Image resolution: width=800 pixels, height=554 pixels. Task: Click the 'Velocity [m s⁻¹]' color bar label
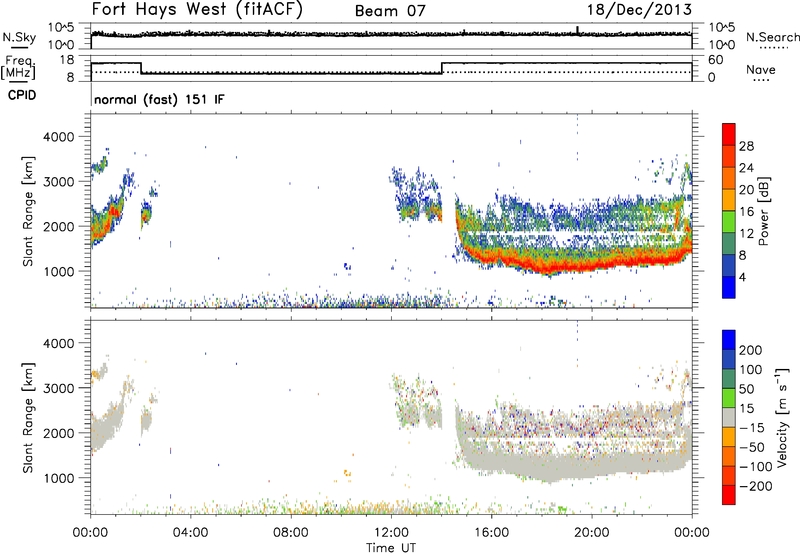pos(782,417)
